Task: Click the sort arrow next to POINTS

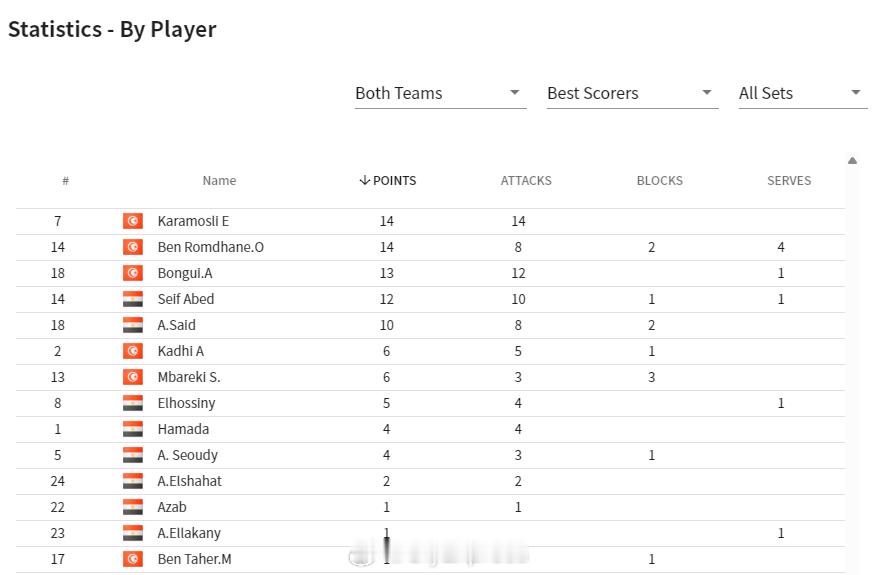Action: click(364, 180)
